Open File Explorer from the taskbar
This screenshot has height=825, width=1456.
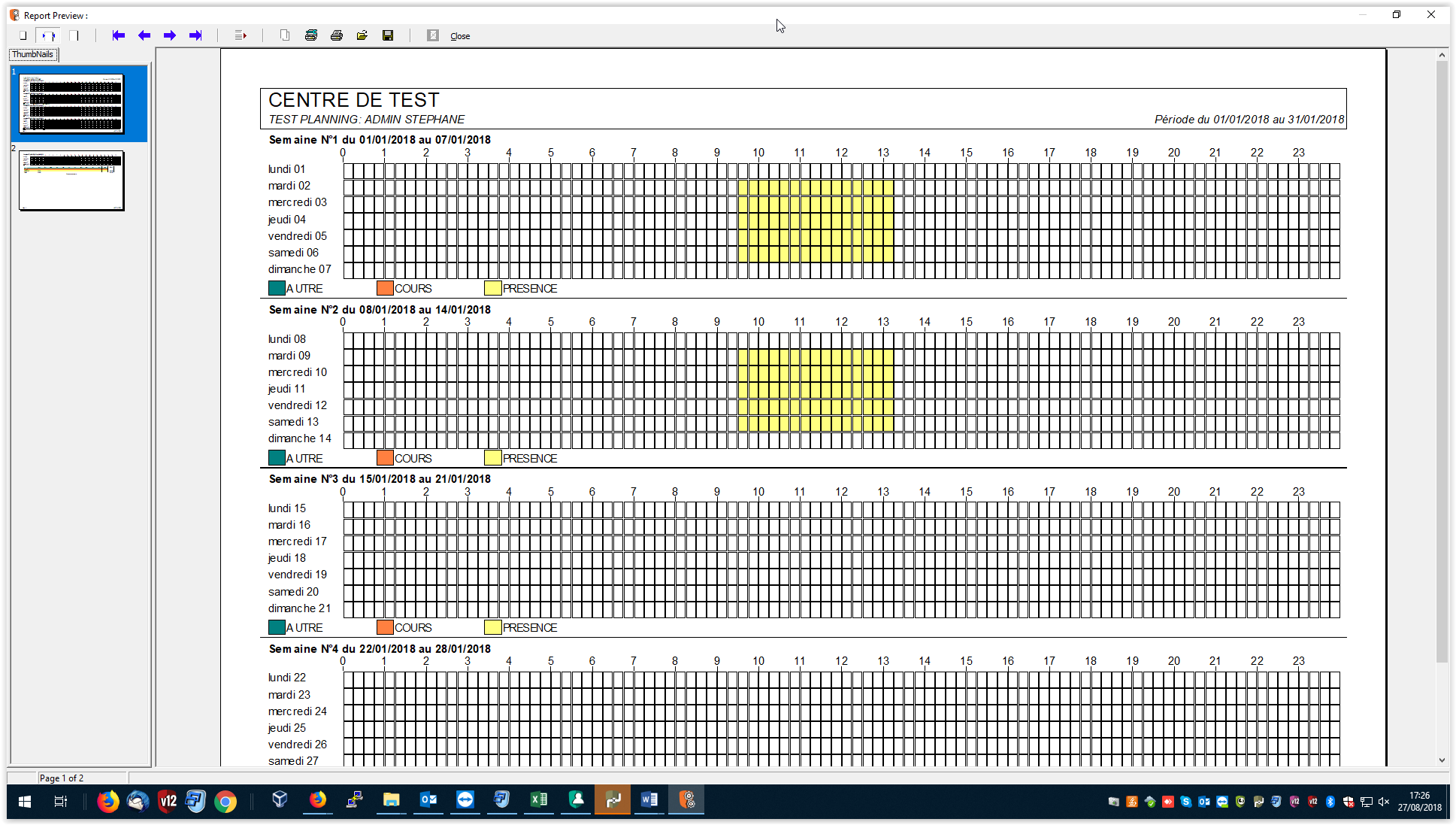(x=391, y=799)
